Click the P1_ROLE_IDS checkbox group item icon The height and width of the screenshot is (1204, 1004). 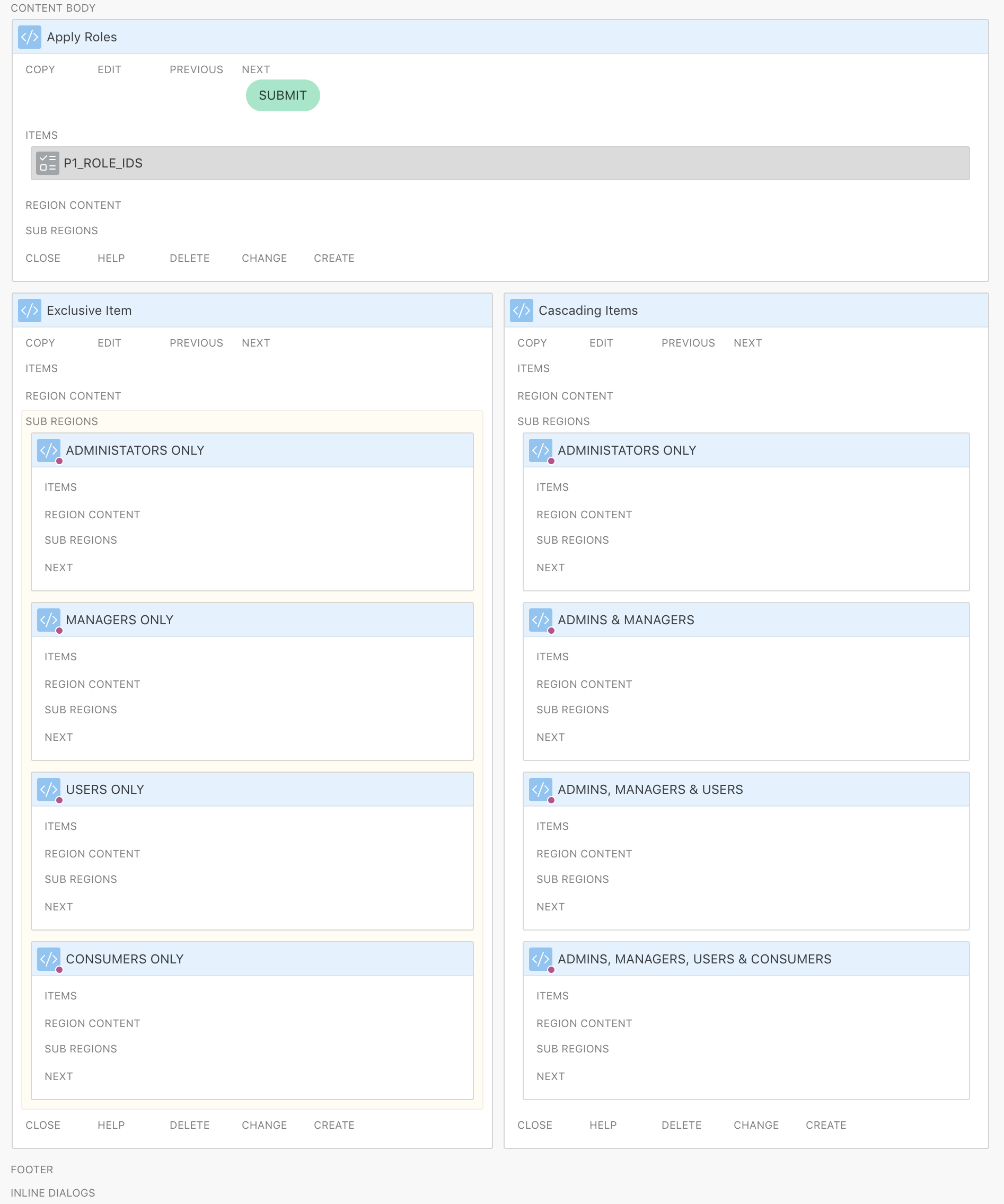click(x=48, y=163)
